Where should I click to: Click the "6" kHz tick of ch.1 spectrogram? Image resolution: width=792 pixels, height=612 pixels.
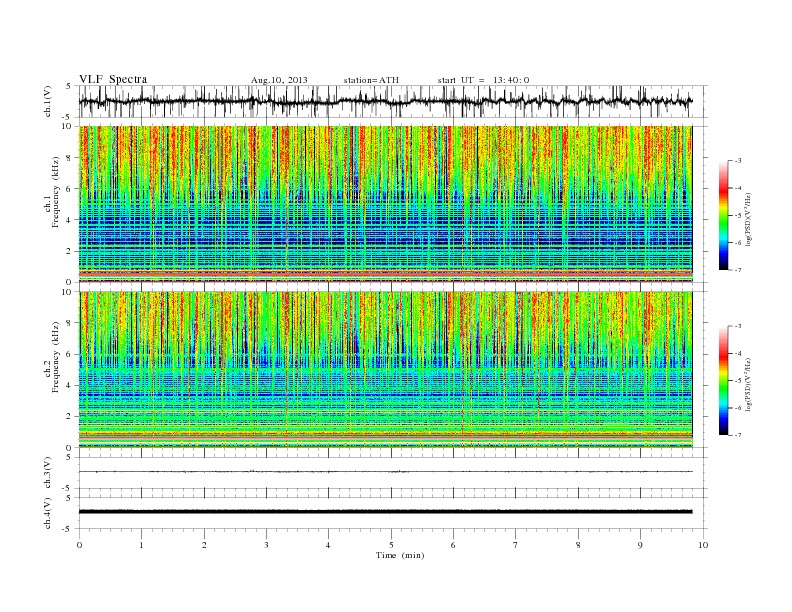(70, 189)
